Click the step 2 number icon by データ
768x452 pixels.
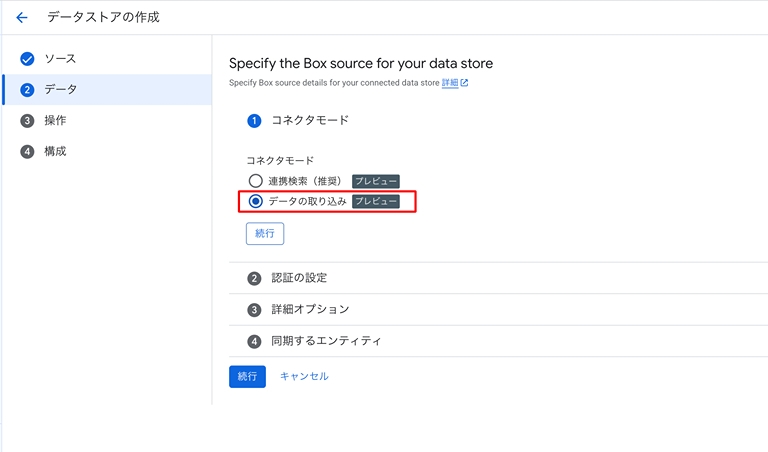pos(27,90)
